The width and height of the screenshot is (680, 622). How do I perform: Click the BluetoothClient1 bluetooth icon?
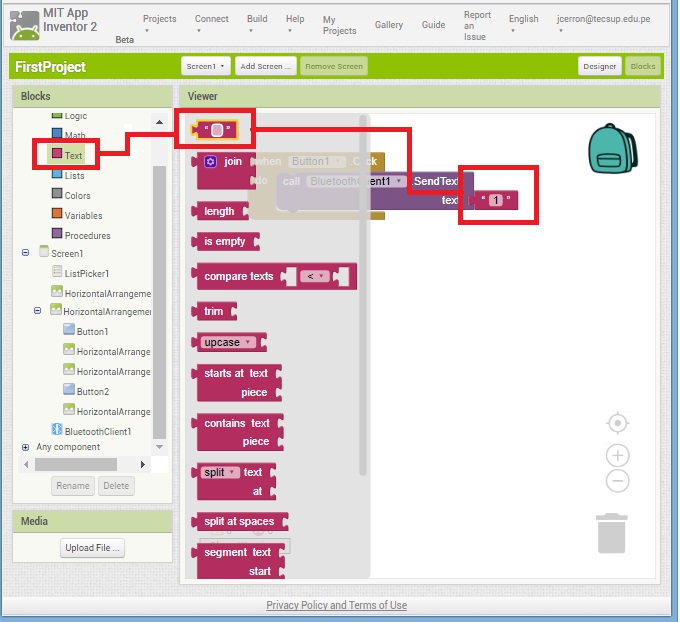point(57,429)
